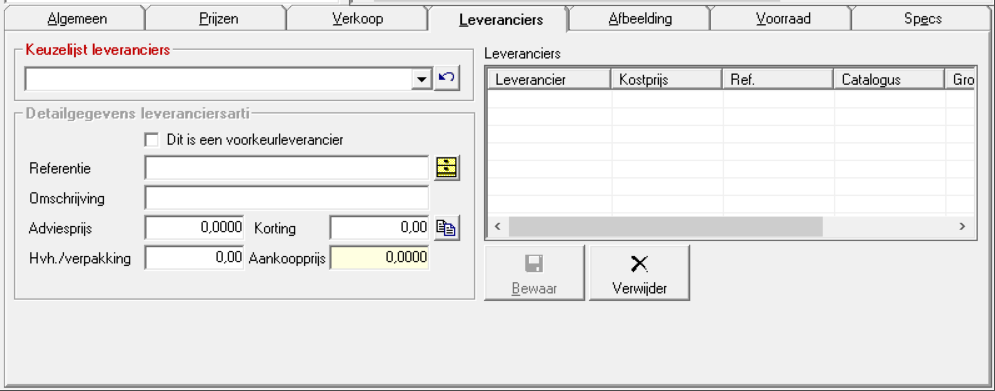
Task: Click the grid's horizontal scrollbar right arrow
Action: [962, 227]
